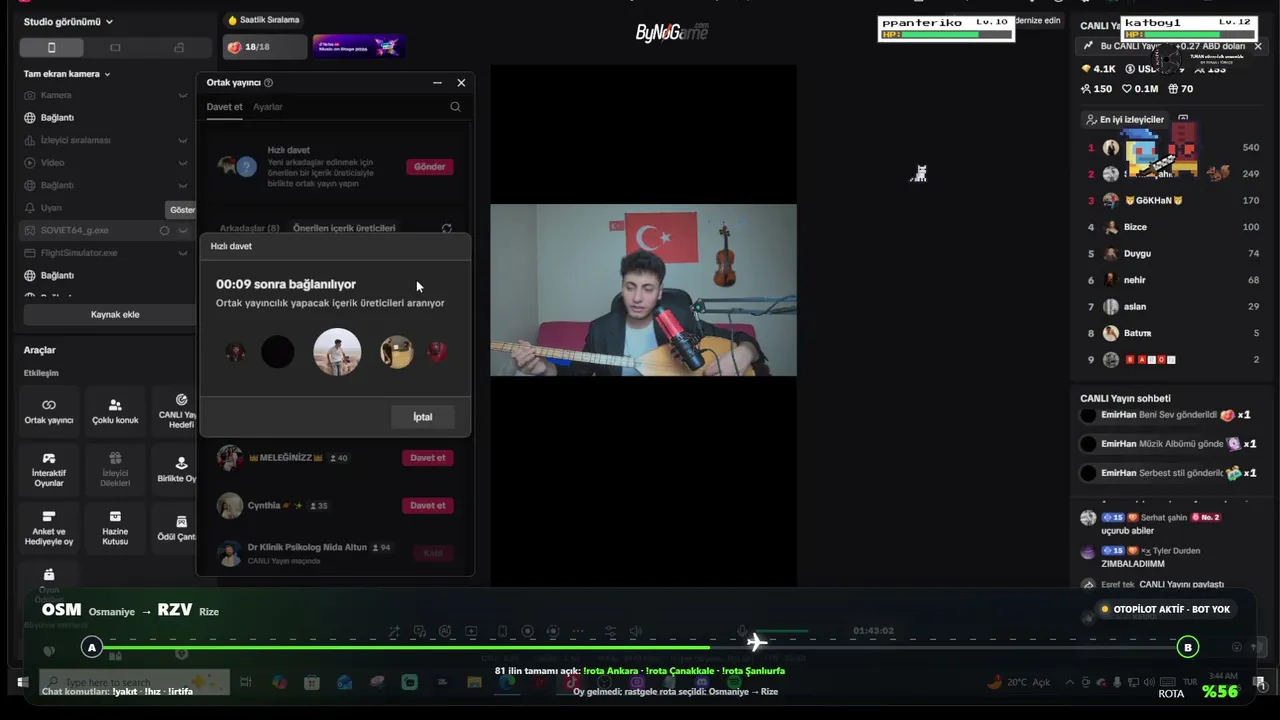Open the Hazine Kutusu tool tile
This screenshot has width=1280, height=720.
coord(115,529)
